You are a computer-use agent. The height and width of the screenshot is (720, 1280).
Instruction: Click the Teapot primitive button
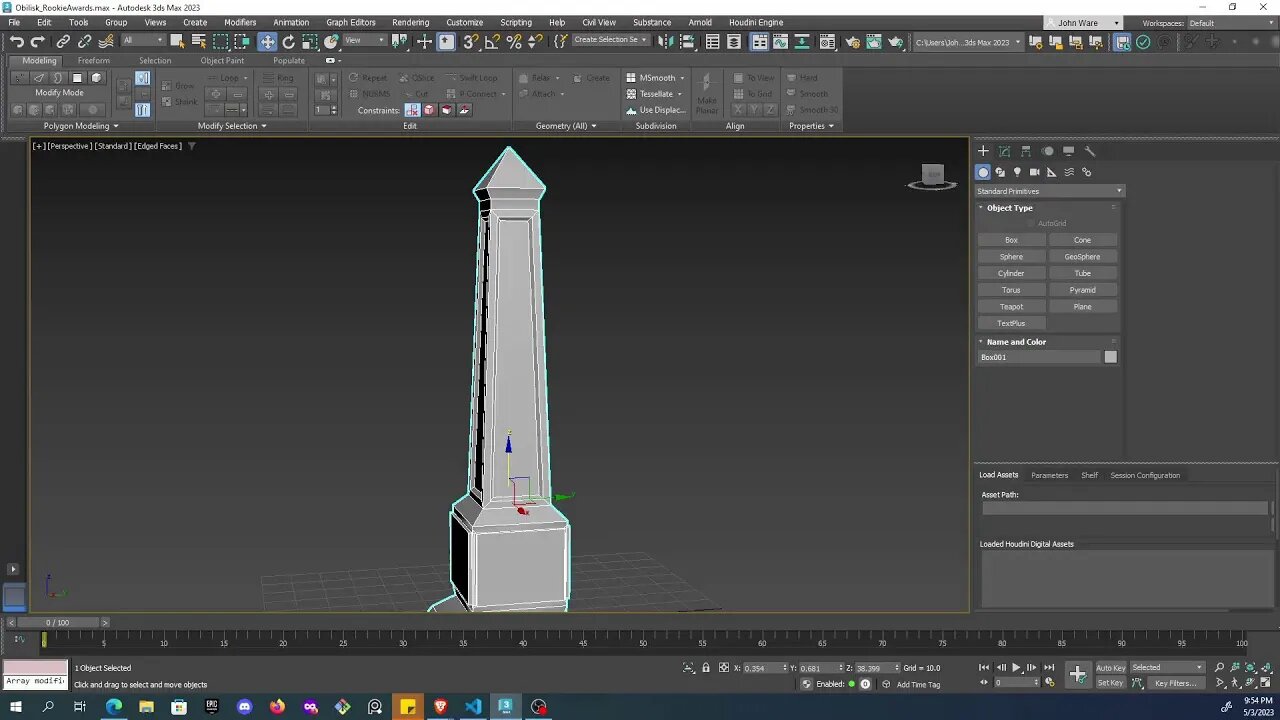point(1011,306)
